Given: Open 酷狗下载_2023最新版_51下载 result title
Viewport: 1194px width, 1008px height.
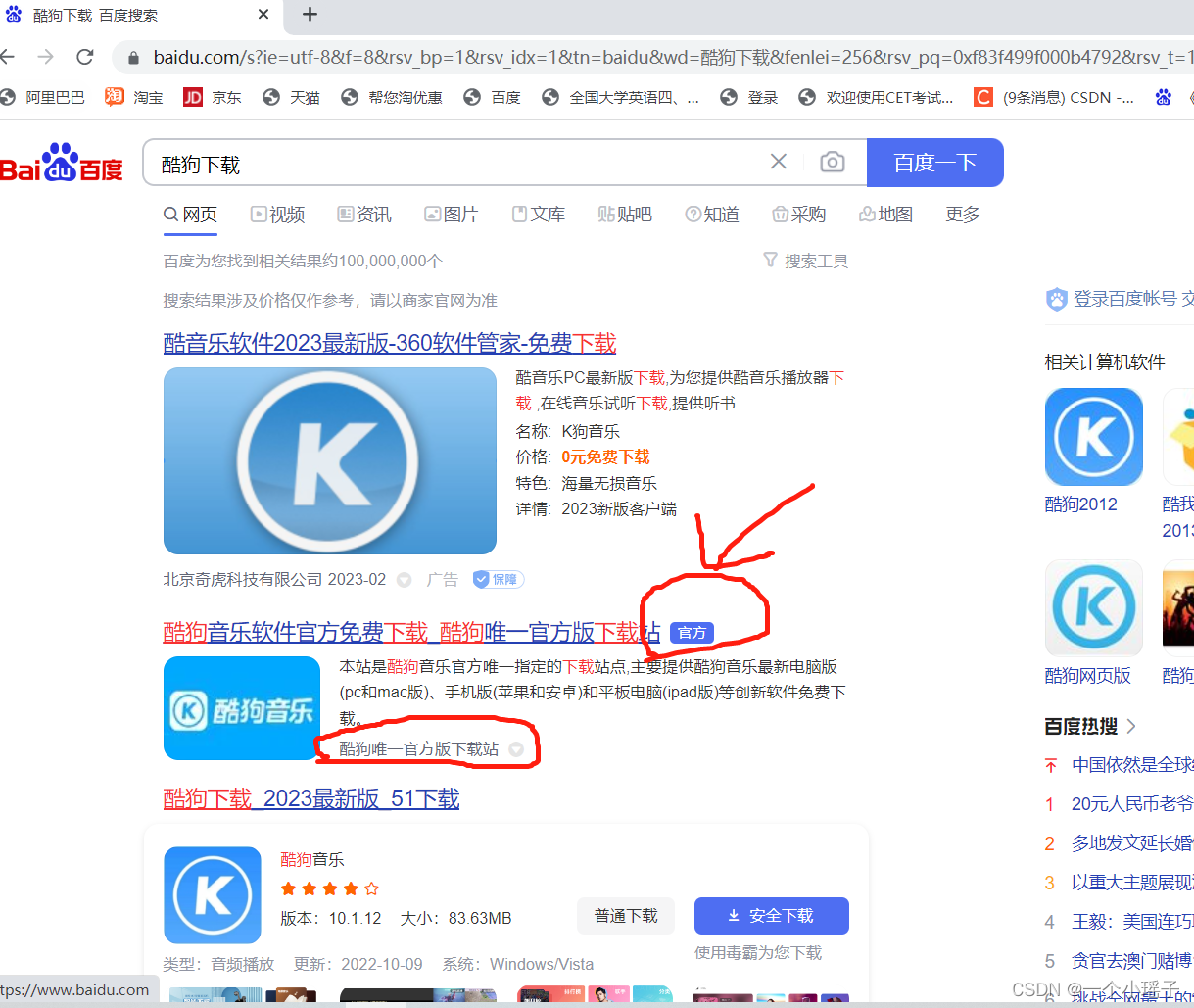Looking at the screenshot, I should [311, 798].
